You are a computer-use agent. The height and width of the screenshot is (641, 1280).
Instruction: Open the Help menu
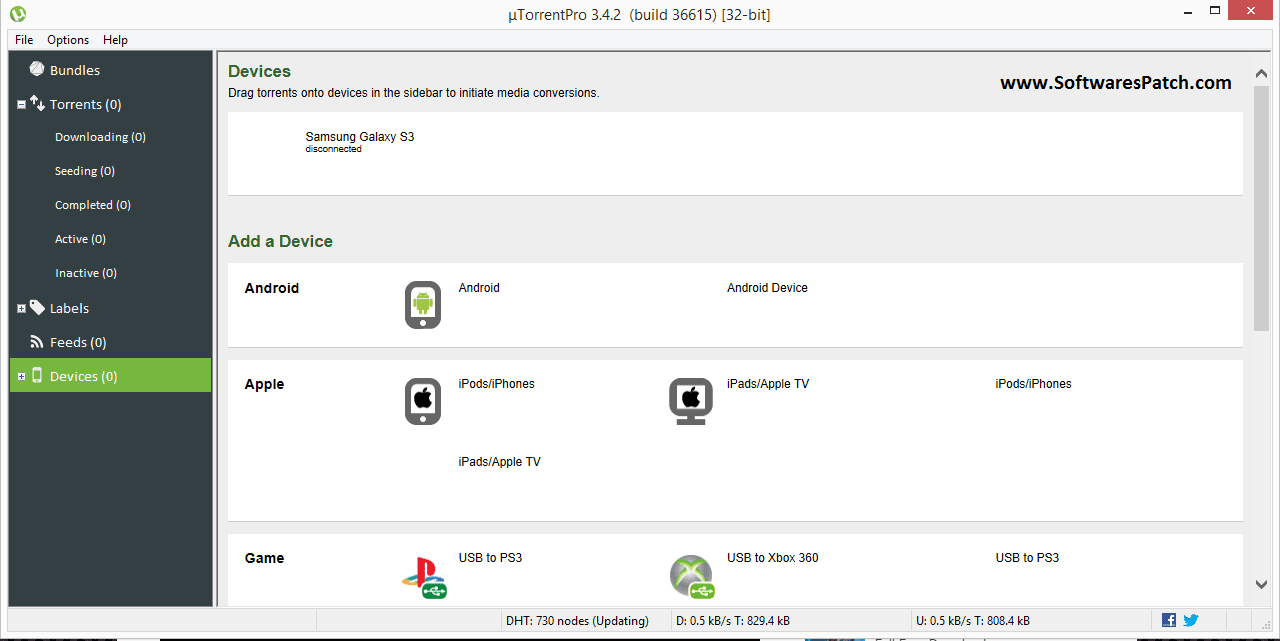click(x=115, y=40)
